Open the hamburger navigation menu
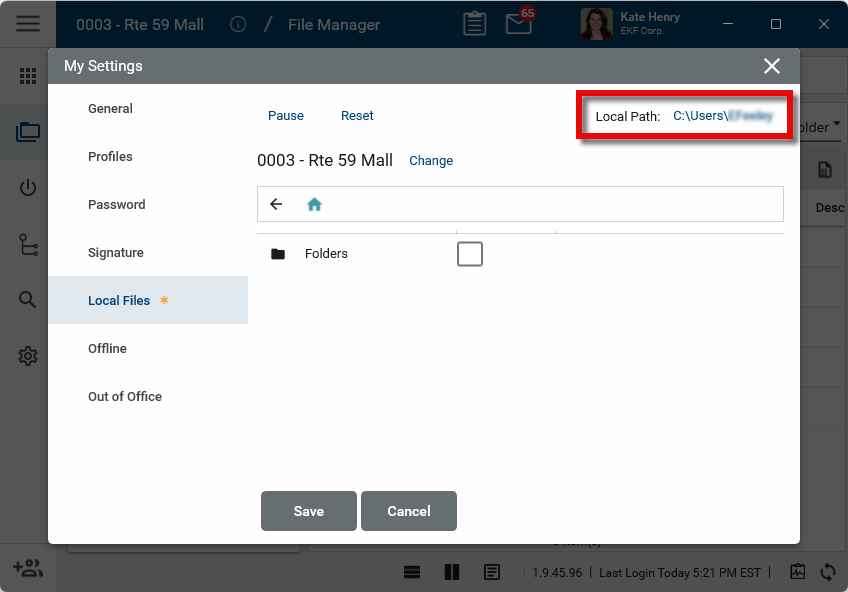The width and height of the screenshot is (848, 592). point(28,24)
